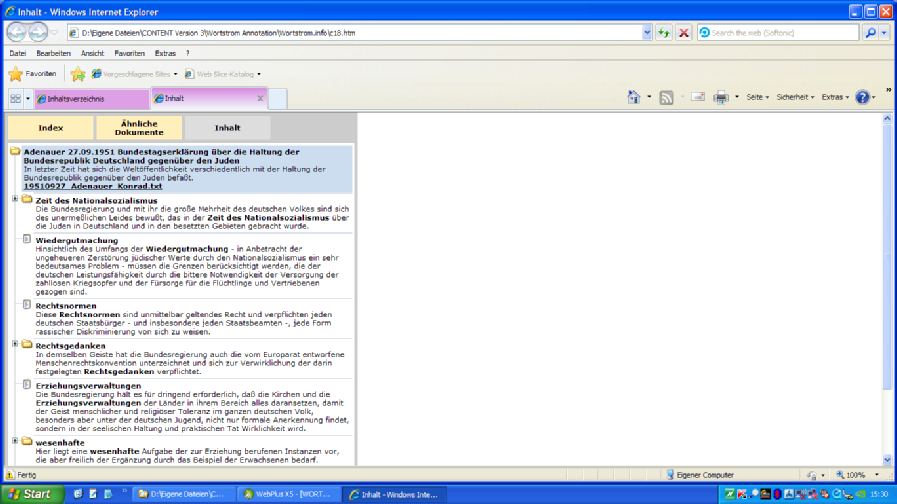Stop loading with the red X icon

pos(683,33)
